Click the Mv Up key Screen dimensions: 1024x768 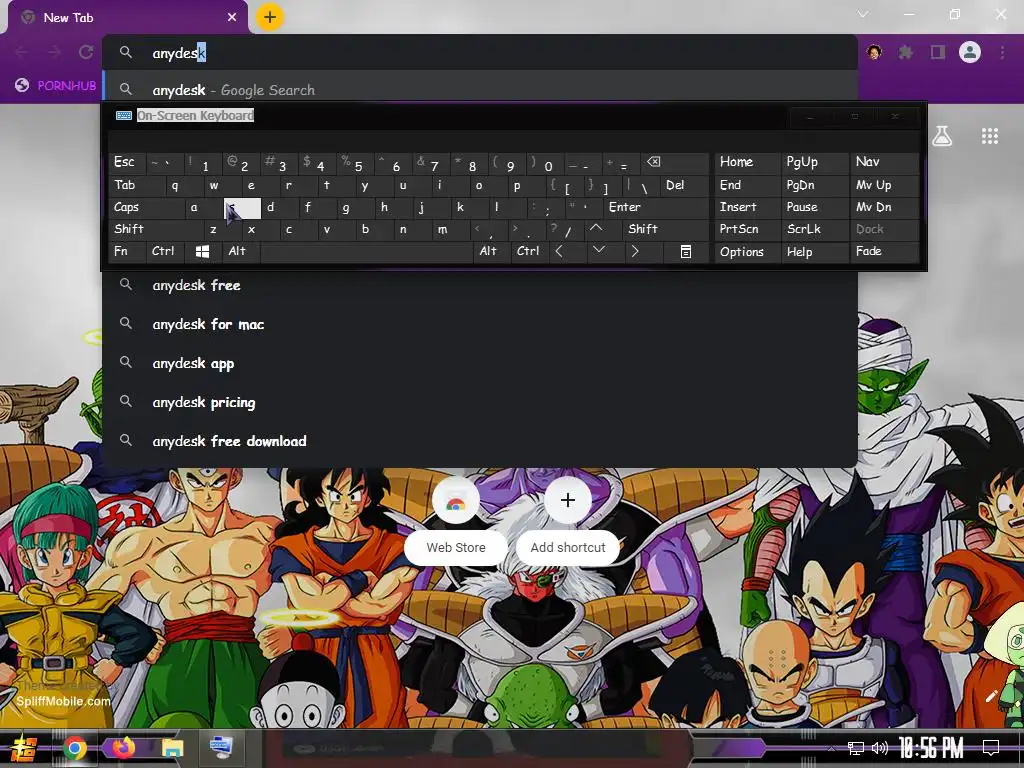click(884, 185)
